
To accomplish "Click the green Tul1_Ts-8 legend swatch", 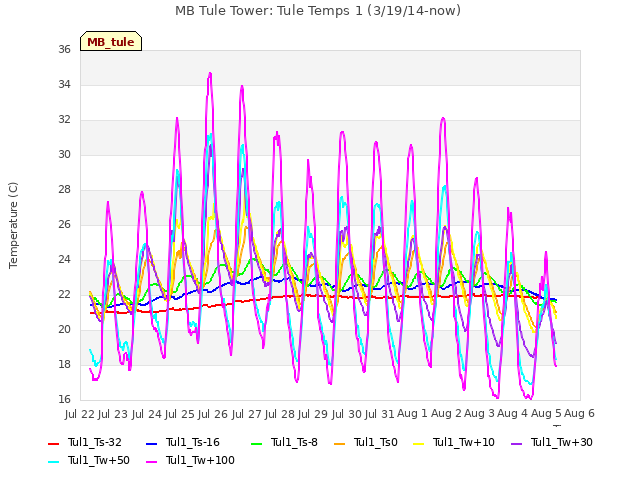I will point(257,443).
